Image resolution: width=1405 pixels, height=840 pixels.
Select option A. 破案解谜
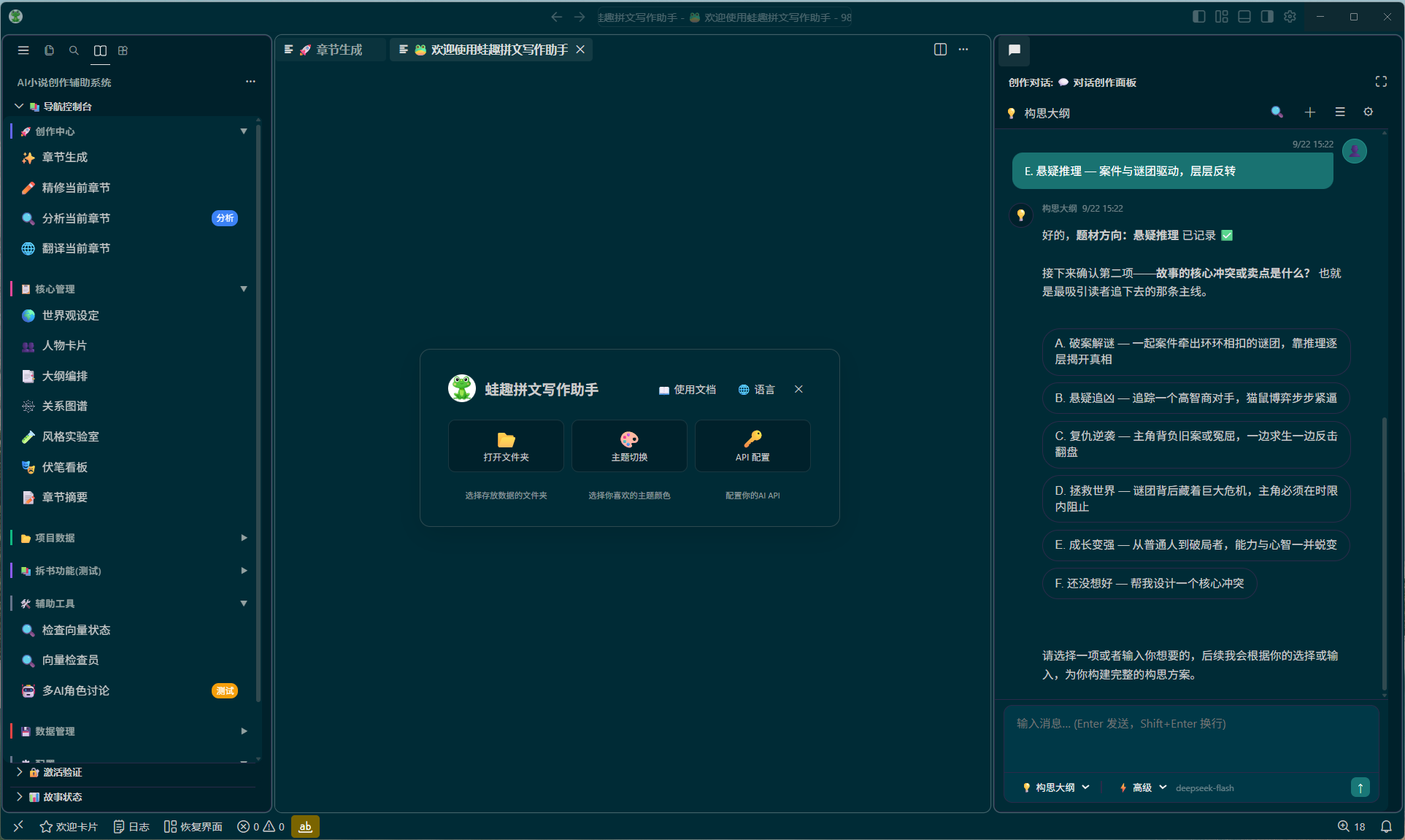point(1196,351)
